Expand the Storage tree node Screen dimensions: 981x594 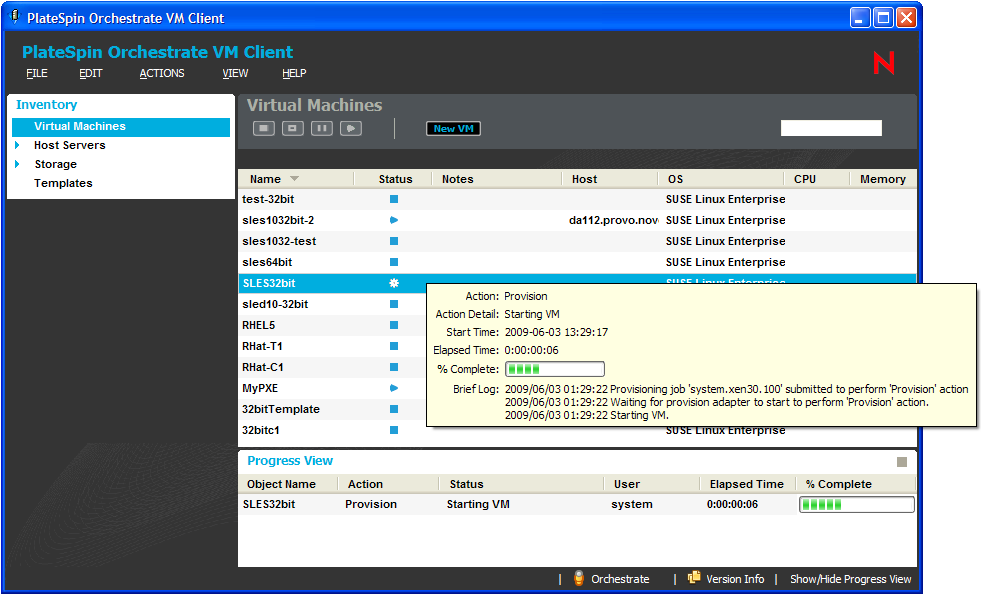coord(18,164)
